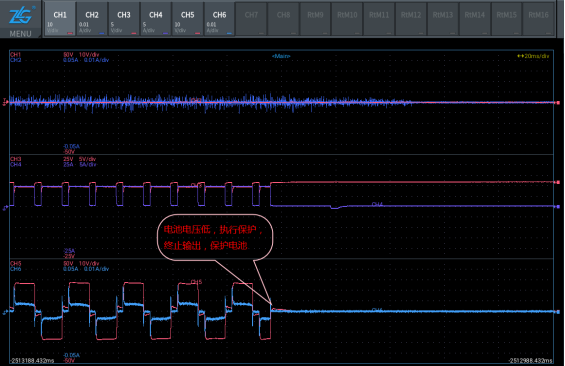Click the ZLG logo icon
Image resolution: width=565 pixels, height=366 pixels.
click(20, 15)
